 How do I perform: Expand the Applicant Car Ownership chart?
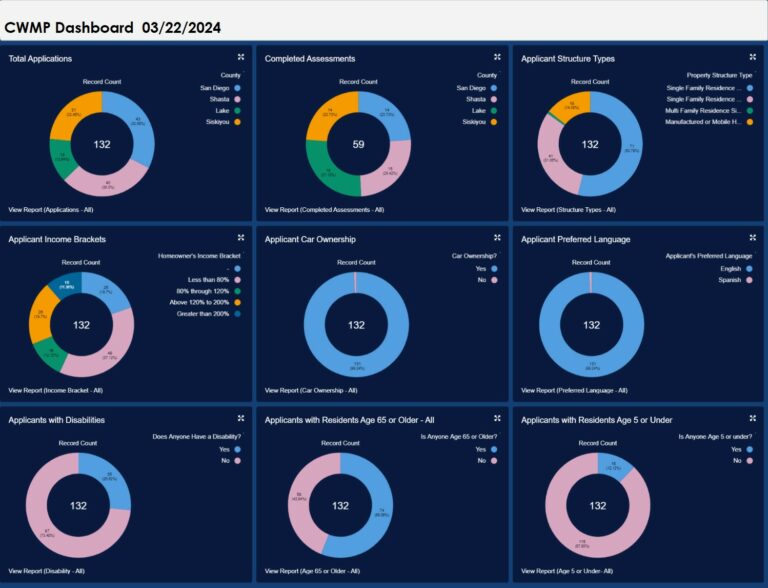(497, 238)
